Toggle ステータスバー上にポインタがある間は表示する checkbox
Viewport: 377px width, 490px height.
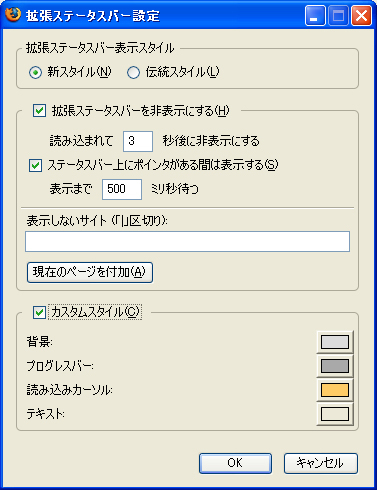click(x=36, y=165)
